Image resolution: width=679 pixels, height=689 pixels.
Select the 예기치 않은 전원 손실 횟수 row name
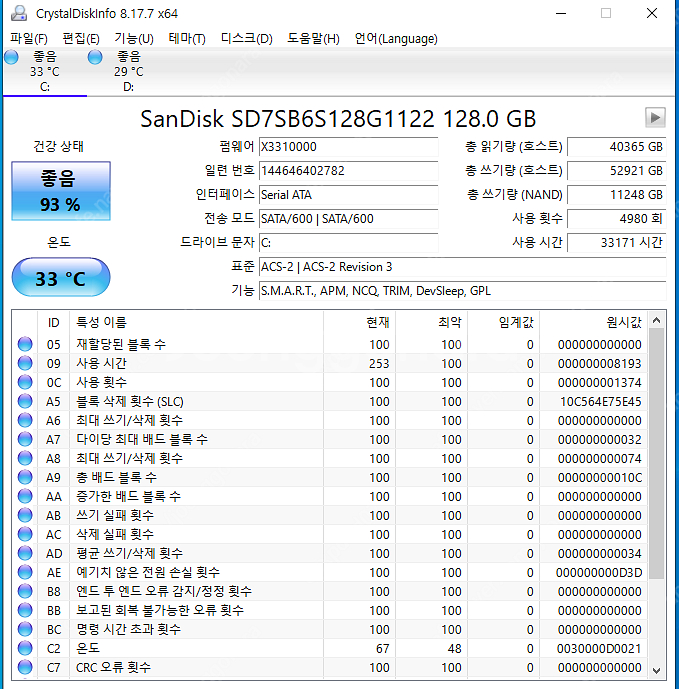148,572
